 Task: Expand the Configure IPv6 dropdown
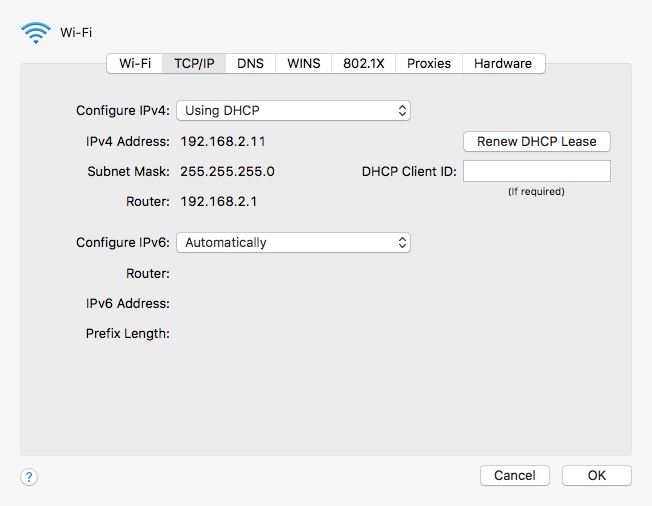(293, 242)
